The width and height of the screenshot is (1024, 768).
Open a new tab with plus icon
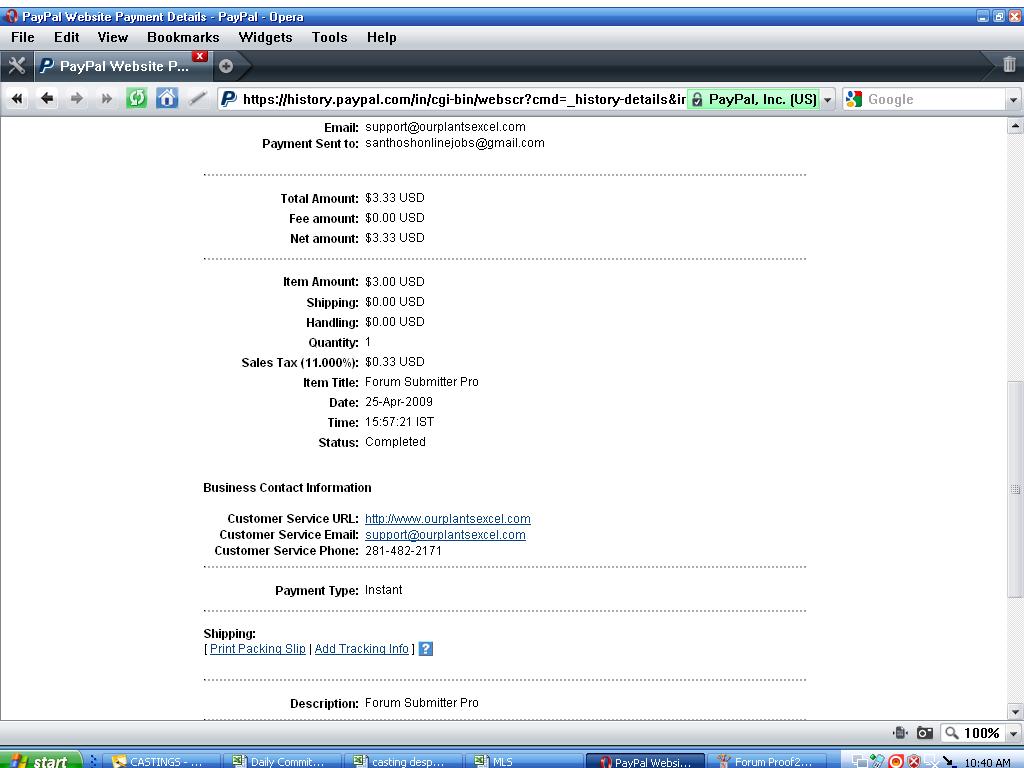coord(226,66)
